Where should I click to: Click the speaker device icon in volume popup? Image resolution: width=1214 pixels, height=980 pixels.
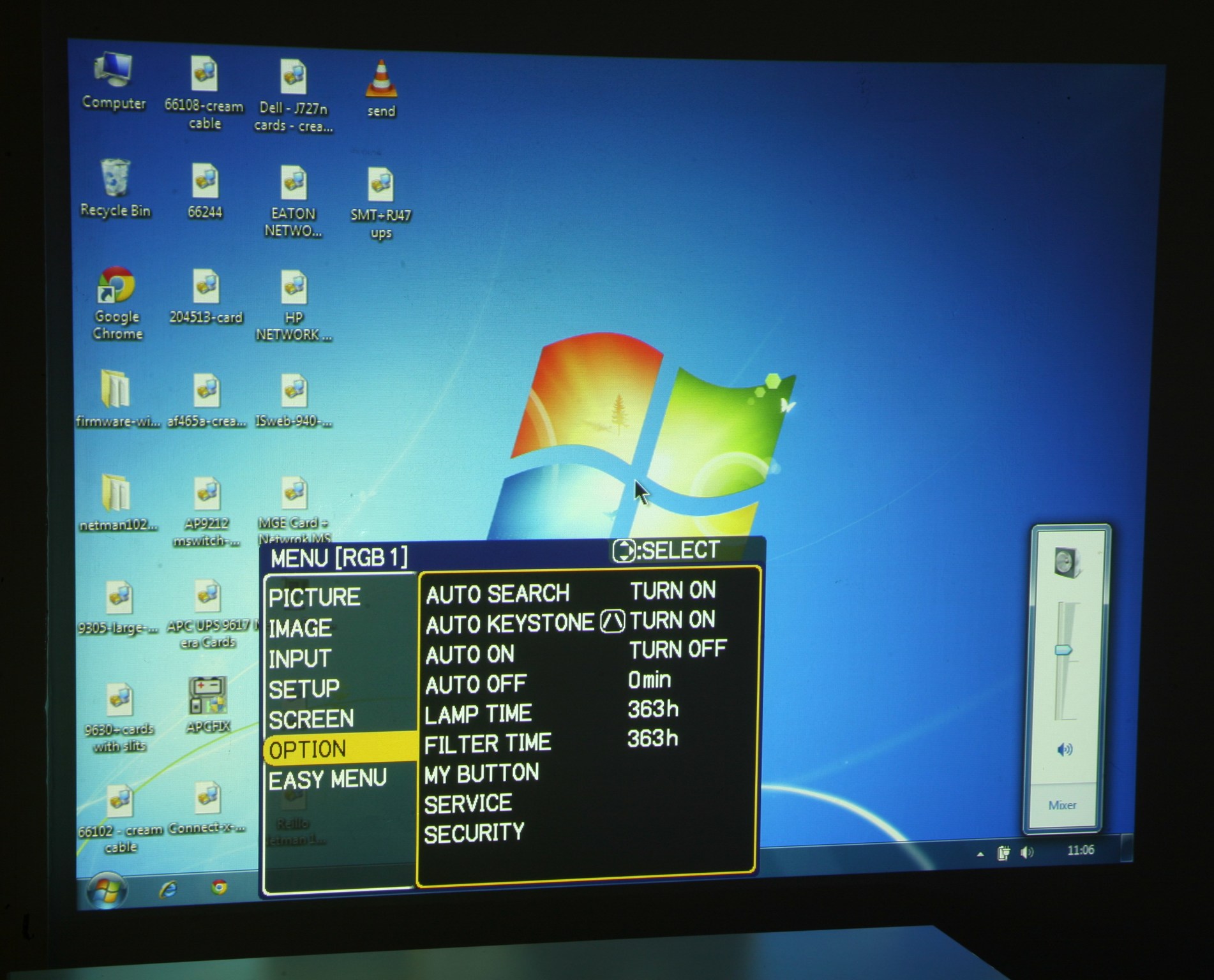pyautogui.click(x=1067, y=562)
